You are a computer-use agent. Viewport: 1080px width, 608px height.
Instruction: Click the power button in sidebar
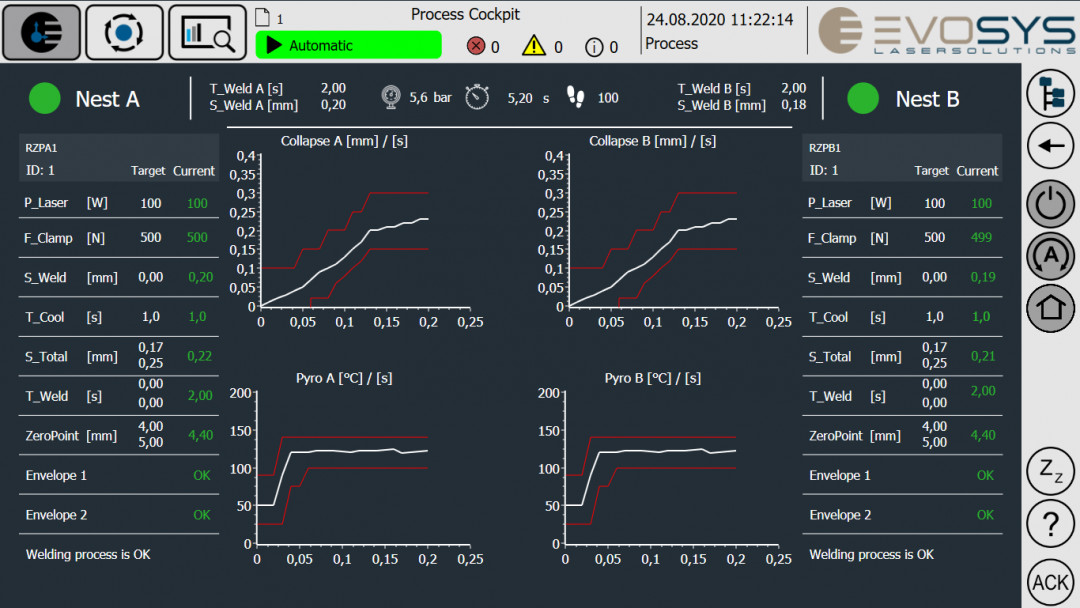[x=1050, y=203]
